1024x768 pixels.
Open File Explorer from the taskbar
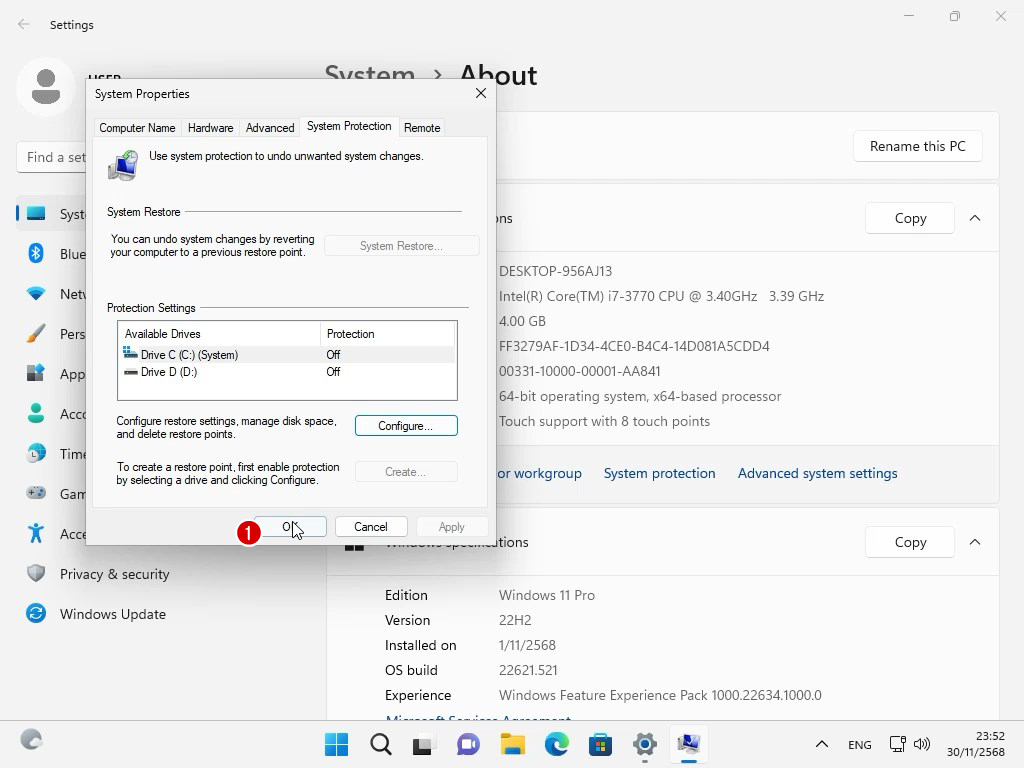[513, 744]
